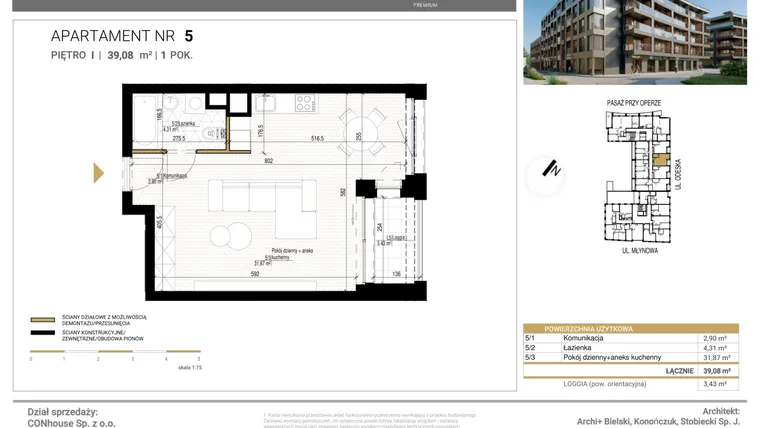The height and width of the screenshot is (428, 760).
Task: Click the round washbasin in the bathroom
Action: [x=171, y=103]
